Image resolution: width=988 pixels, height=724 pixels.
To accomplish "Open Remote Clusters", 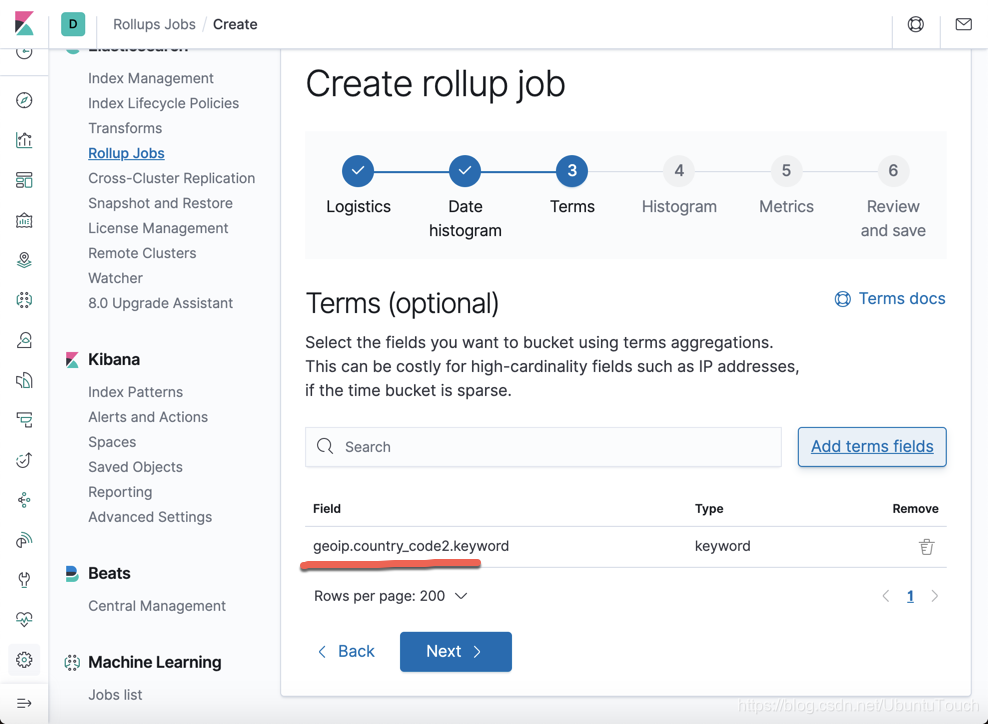I will [142, 253].
